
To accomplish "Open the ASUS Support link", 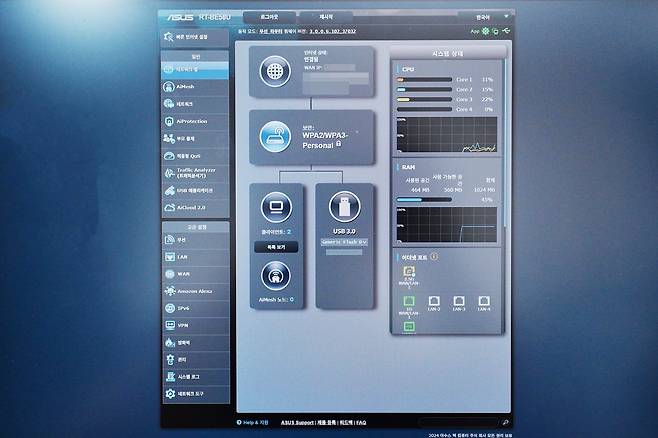I will click(x=297, y=422).
